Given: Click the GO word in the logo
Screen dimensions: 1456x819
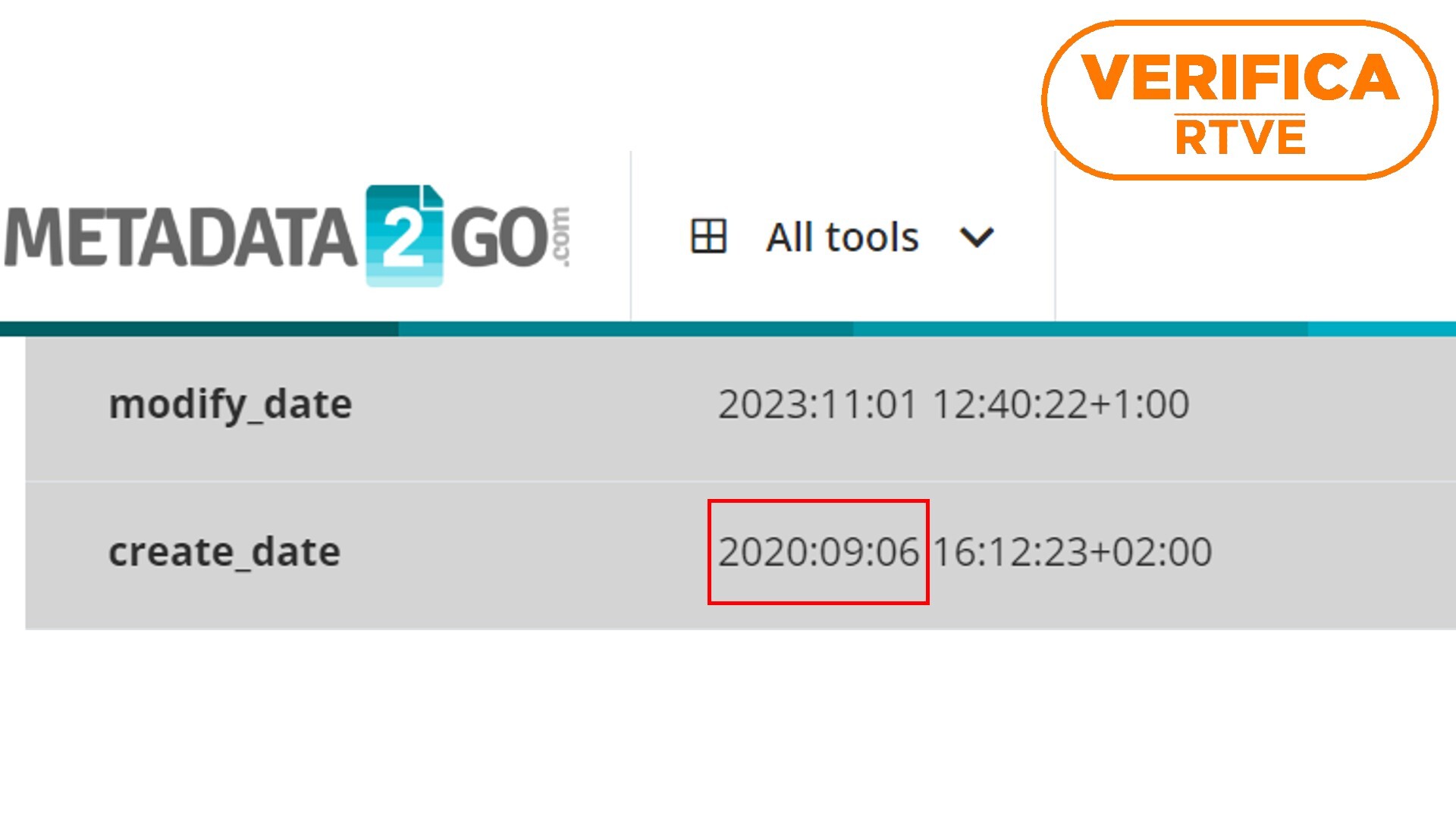Looking at the screenshot, I should [498, 239].
